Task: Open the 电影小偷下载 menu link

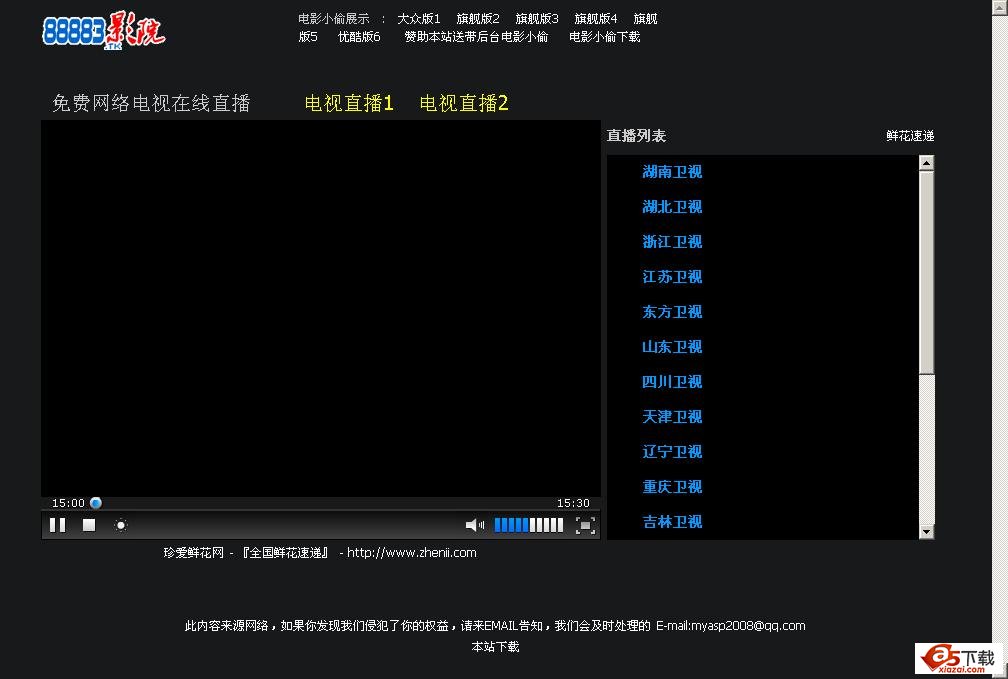Action: [x=604, y=37]
